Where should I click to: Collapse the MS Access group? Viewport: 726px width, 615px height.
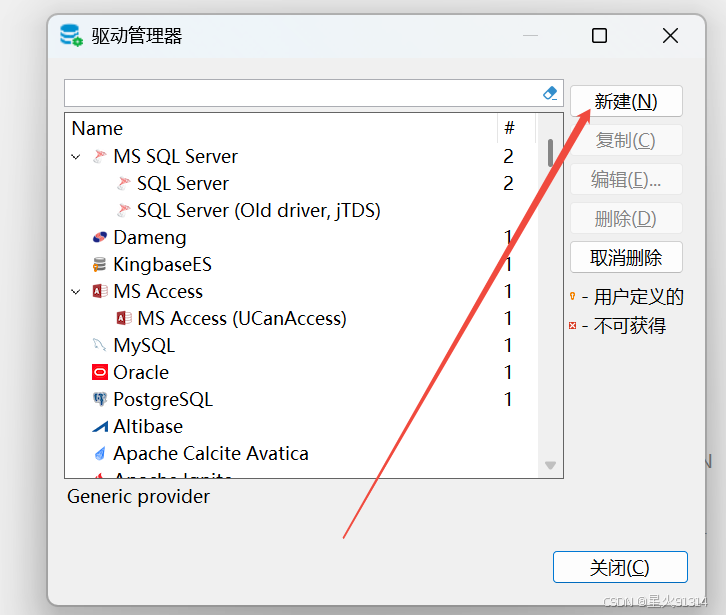click(x=76, y=292)
